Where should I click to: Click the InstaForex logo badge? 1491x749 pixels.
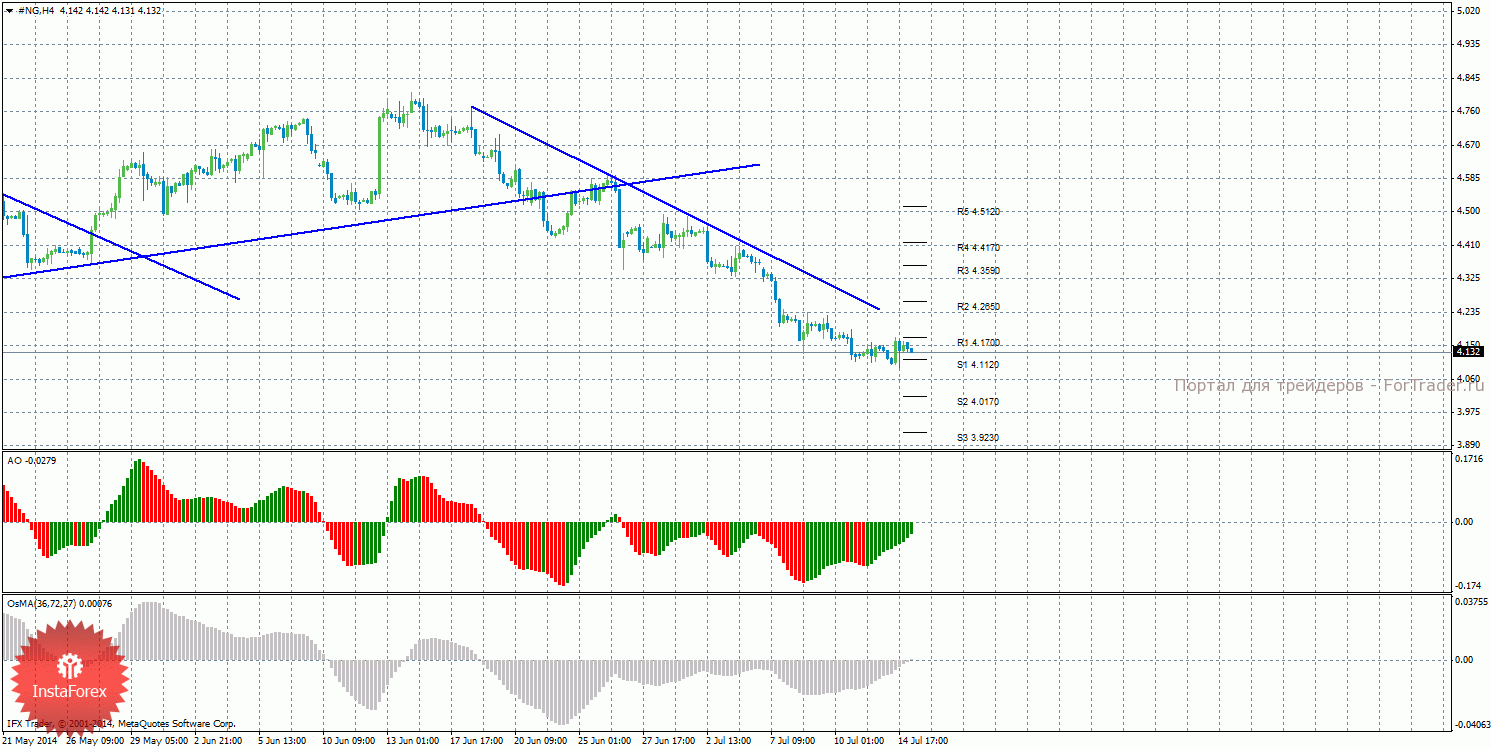click(x=70, y=677)
